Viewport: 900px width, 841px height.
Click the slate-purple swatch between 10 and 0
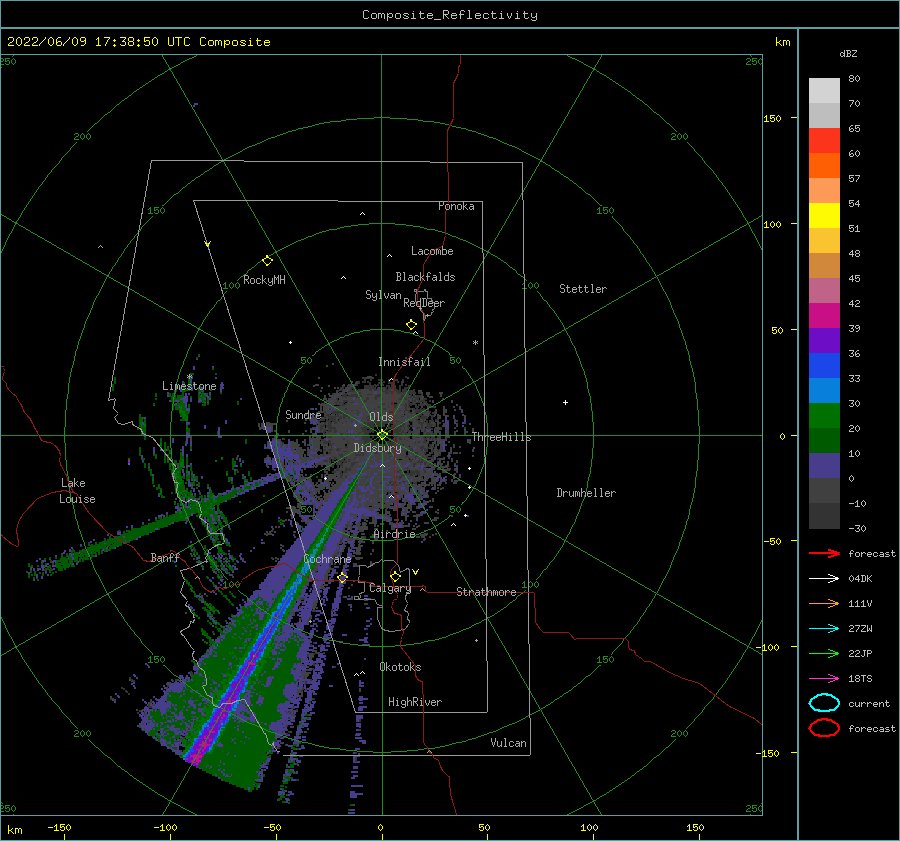tap(824, 466)
